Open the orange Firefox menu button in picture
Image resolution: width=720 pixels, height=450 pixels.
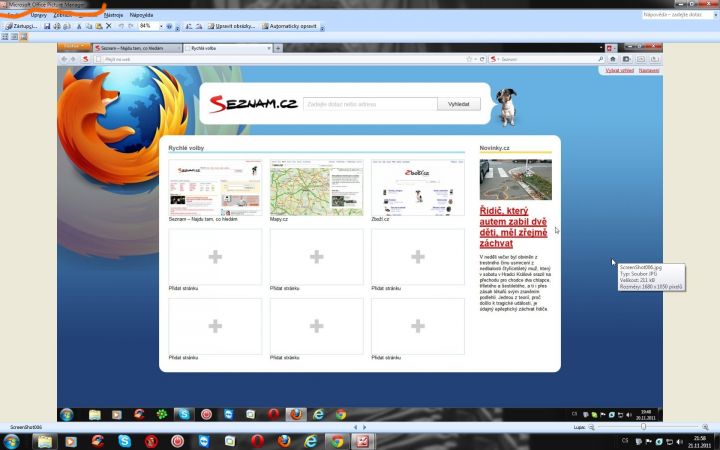73,46
